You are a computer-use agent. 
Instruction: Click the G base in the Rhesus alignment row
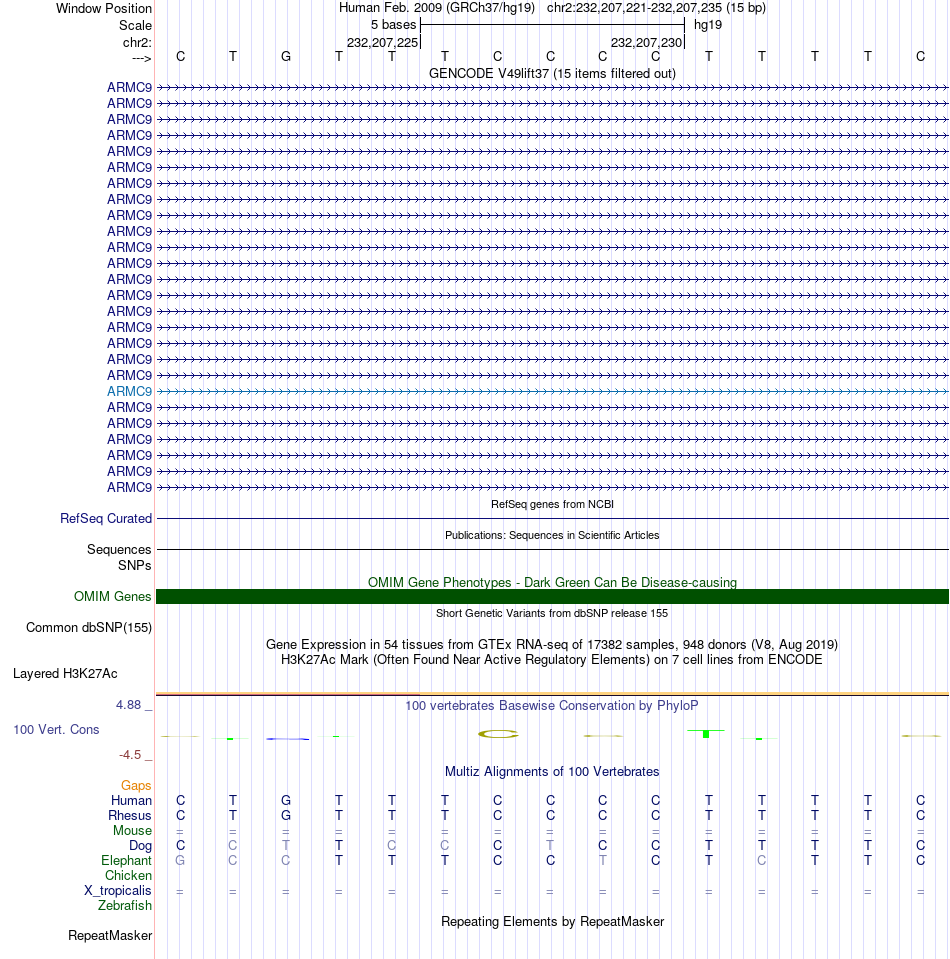tap(286, 816)
